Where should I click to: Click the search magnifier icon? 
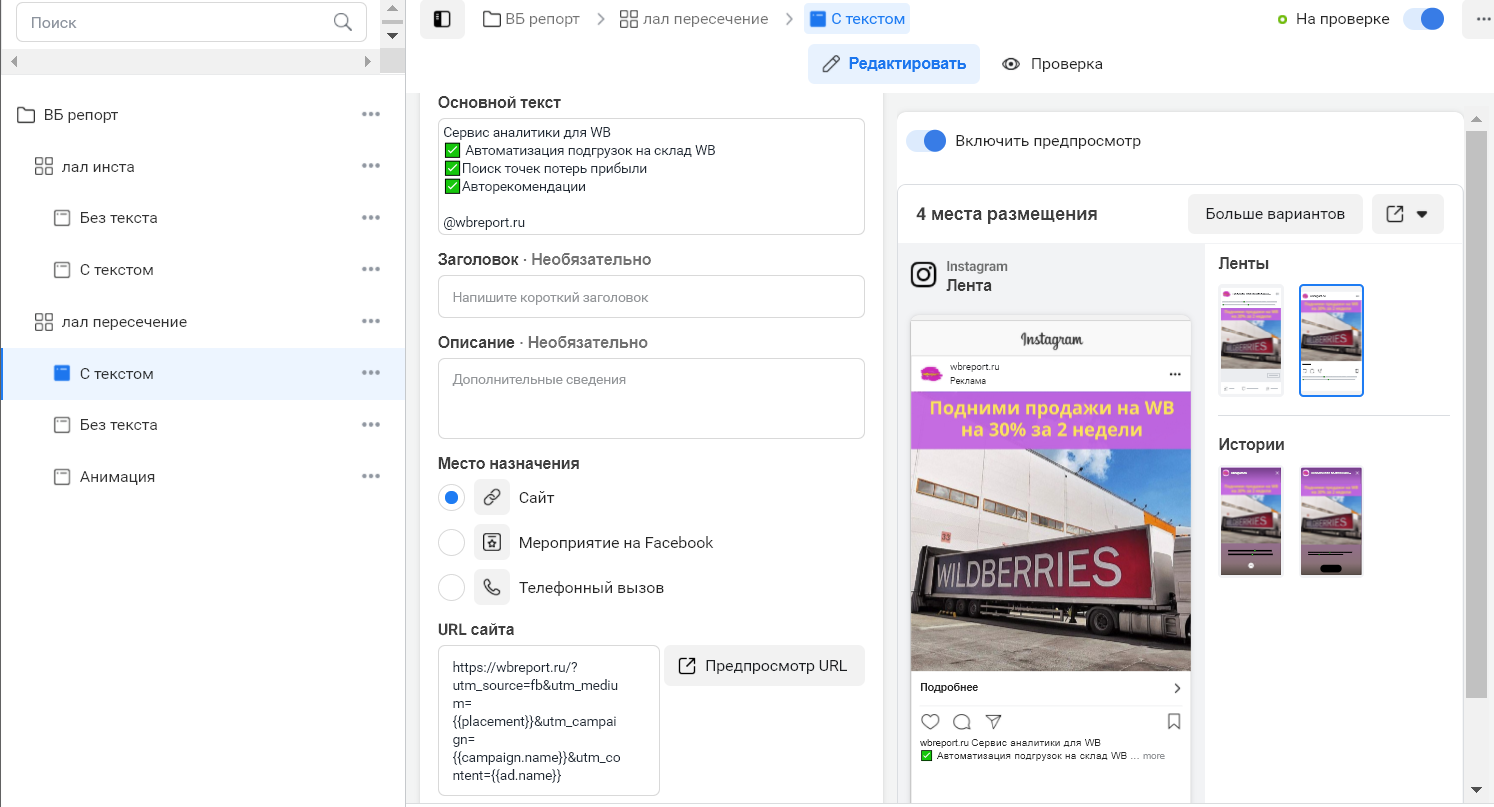pos(343,22)
